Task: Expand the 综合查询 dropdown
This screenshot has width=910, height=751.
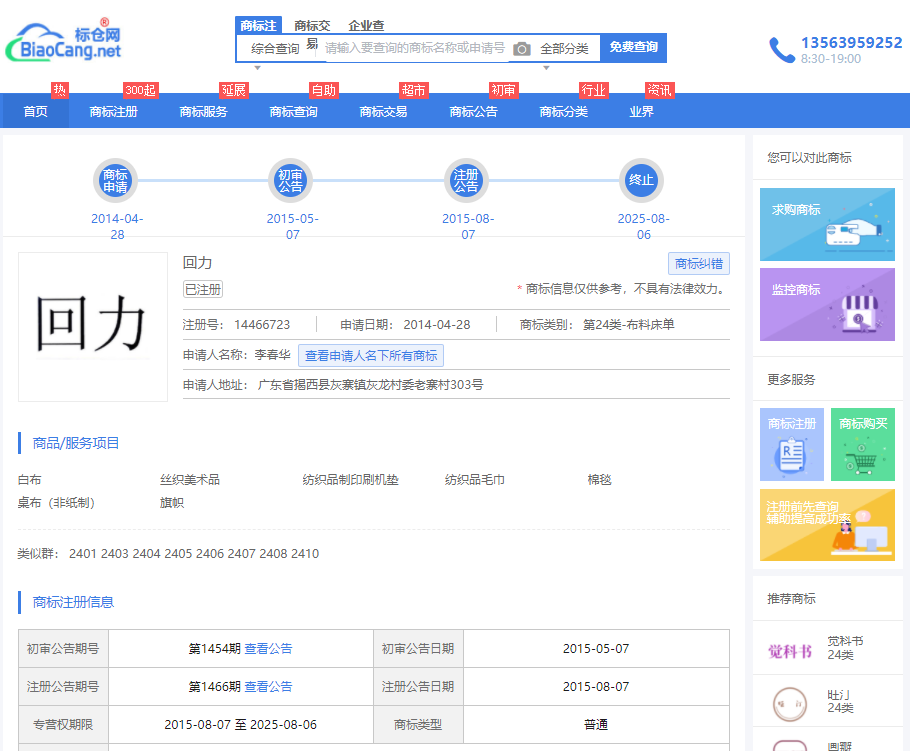Action: [275, 49]
